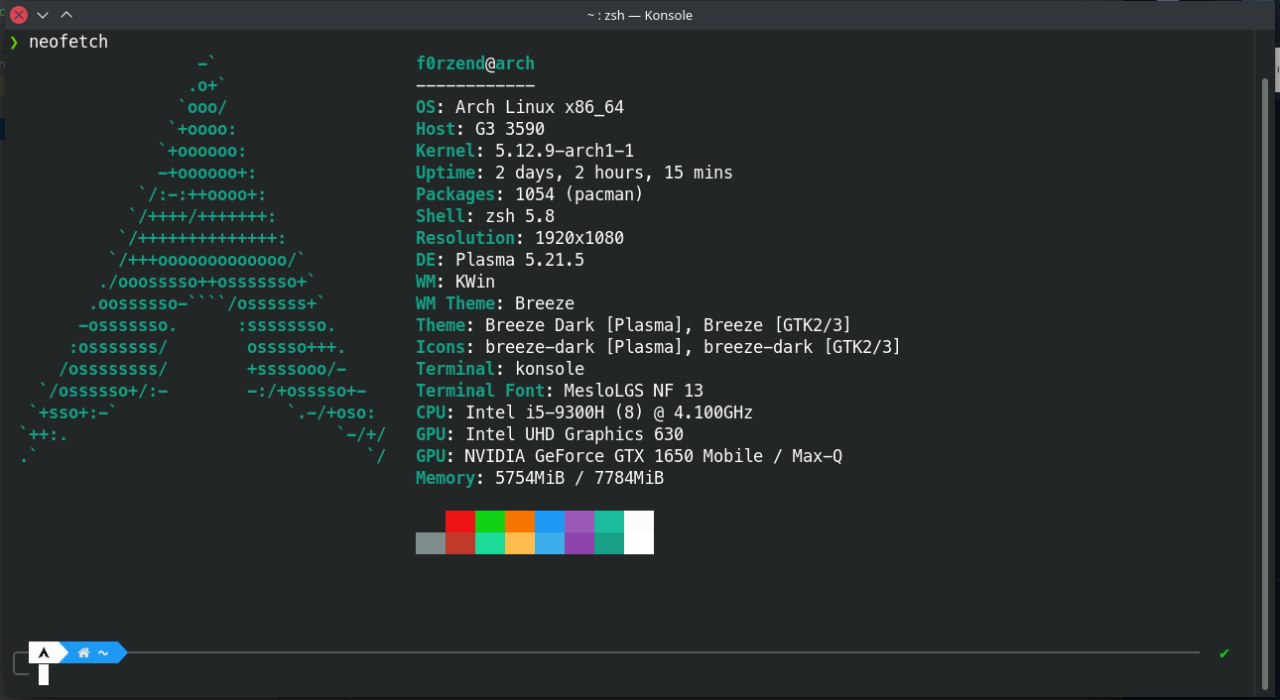Image resolution: width=1280 pixels, height=700 pixels.
Task: Select the gray swatch in the bottom row
Action: (x=431, y=543)
